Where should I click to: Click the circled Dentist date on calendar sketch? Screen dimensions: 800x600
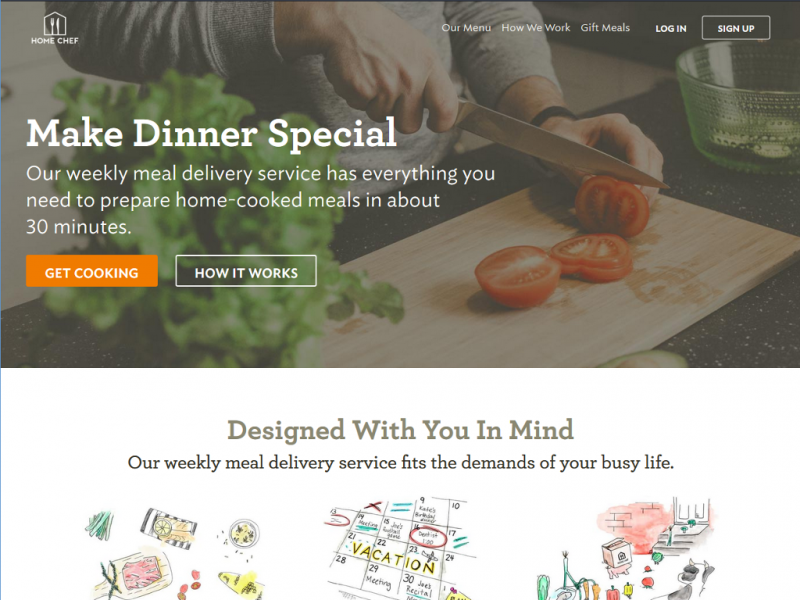[428, 537]
